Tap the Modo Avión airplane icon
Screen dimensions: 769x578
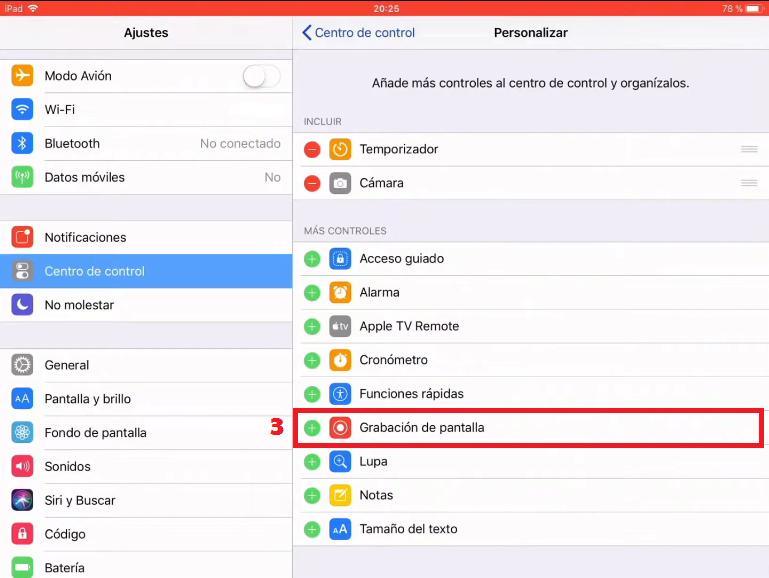[22, 75]
